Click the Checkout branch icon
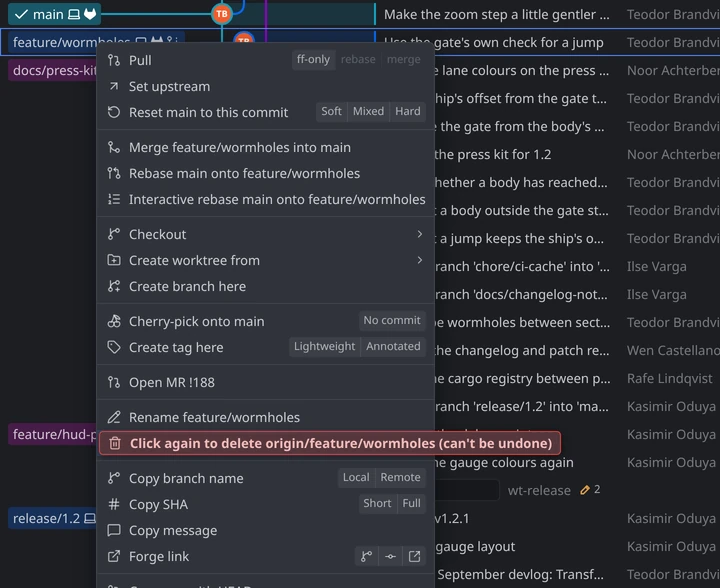The width and height of the screenshot is (720, 588). [x=114, y=234]
